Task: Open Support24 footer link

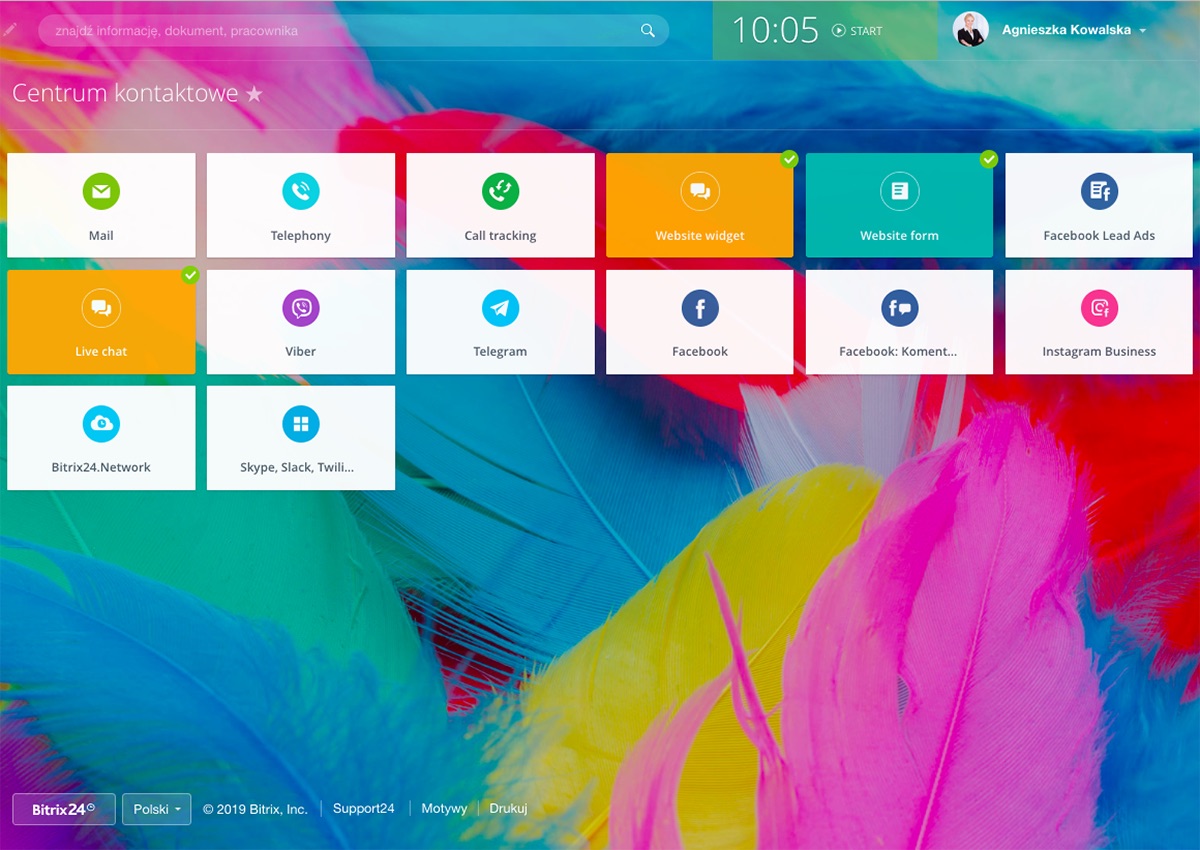Action: click(x=363, y=809)
